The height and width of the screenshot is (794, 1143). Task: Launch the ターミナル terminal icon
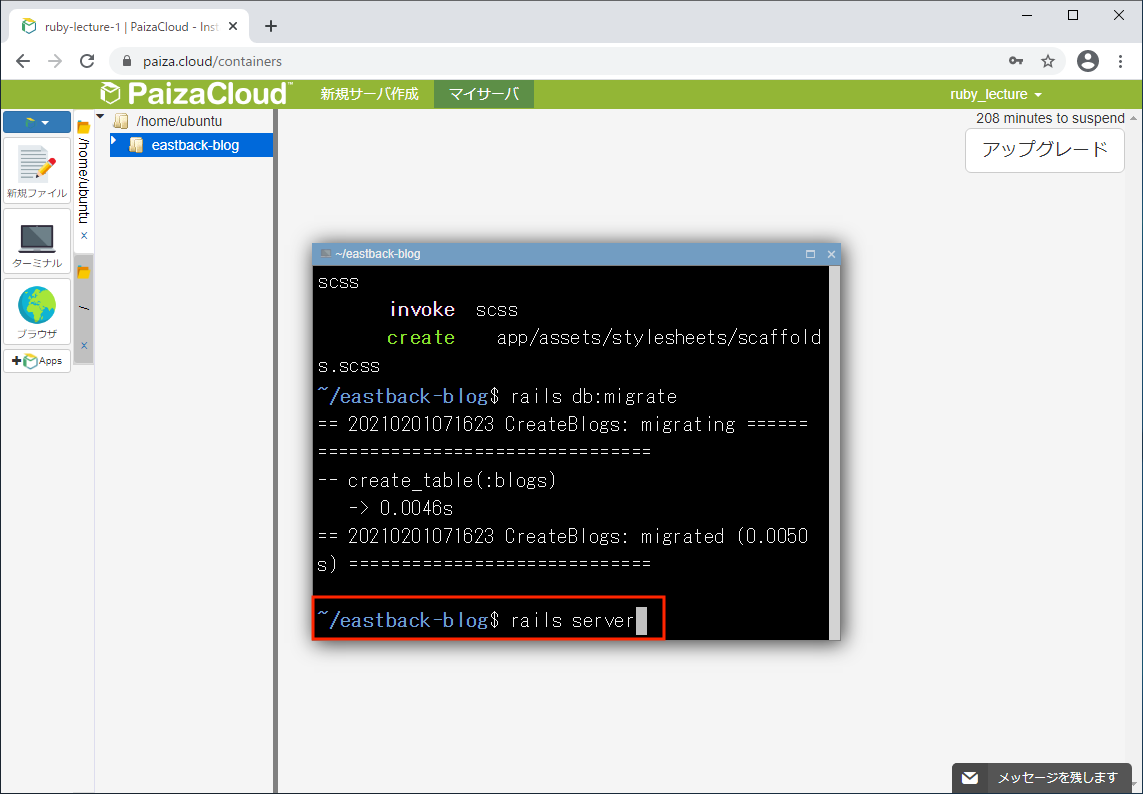[x=37, y=241]
